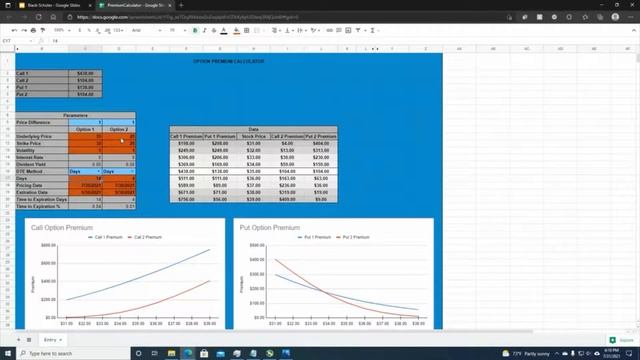Open the more number formats dropdown
The width and height of the screenshot is (640, 360).
(x=118, y=31)
